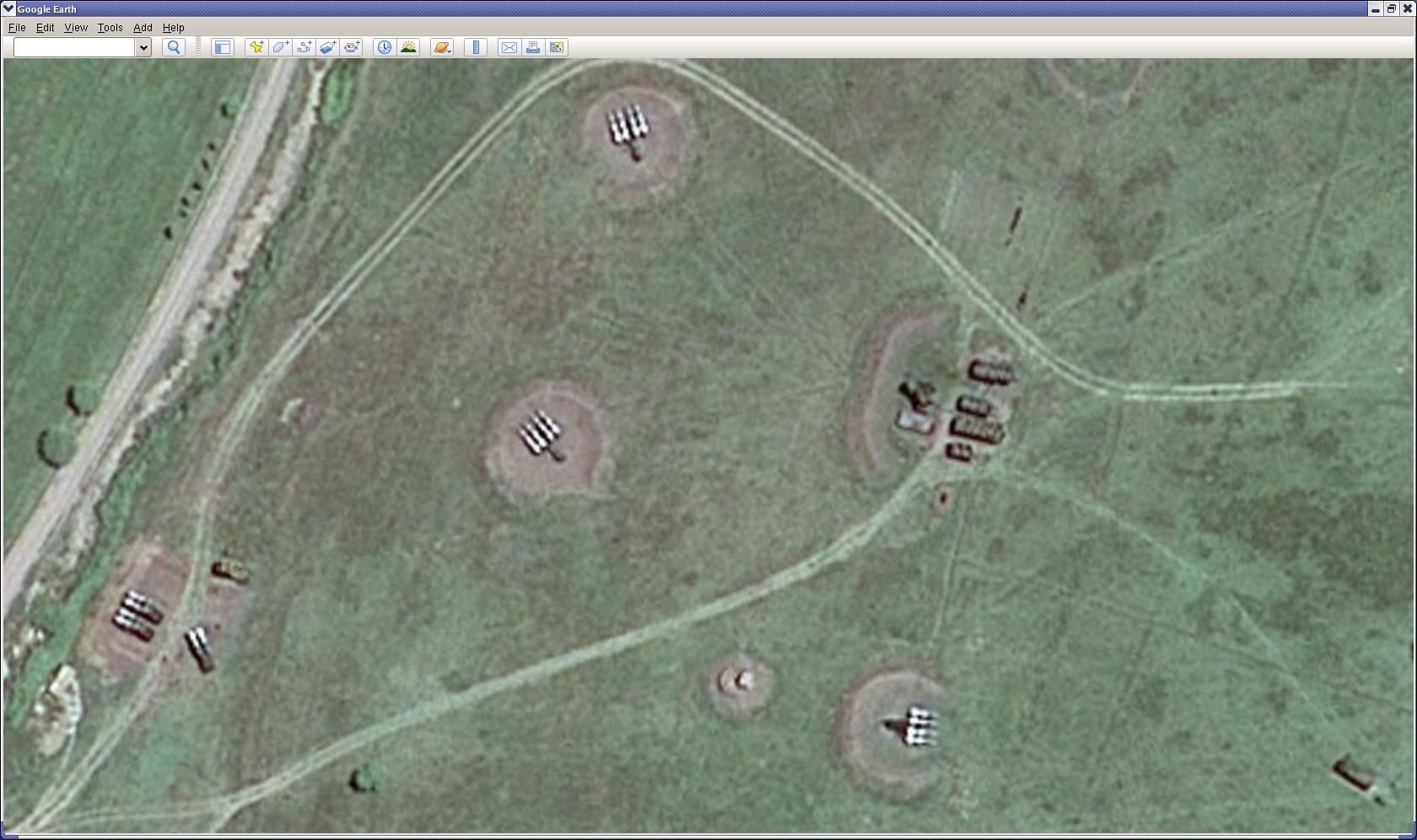Toggle sunlight across the landscape
This screenshot has width=1417, height=840.
coord(408,47)
